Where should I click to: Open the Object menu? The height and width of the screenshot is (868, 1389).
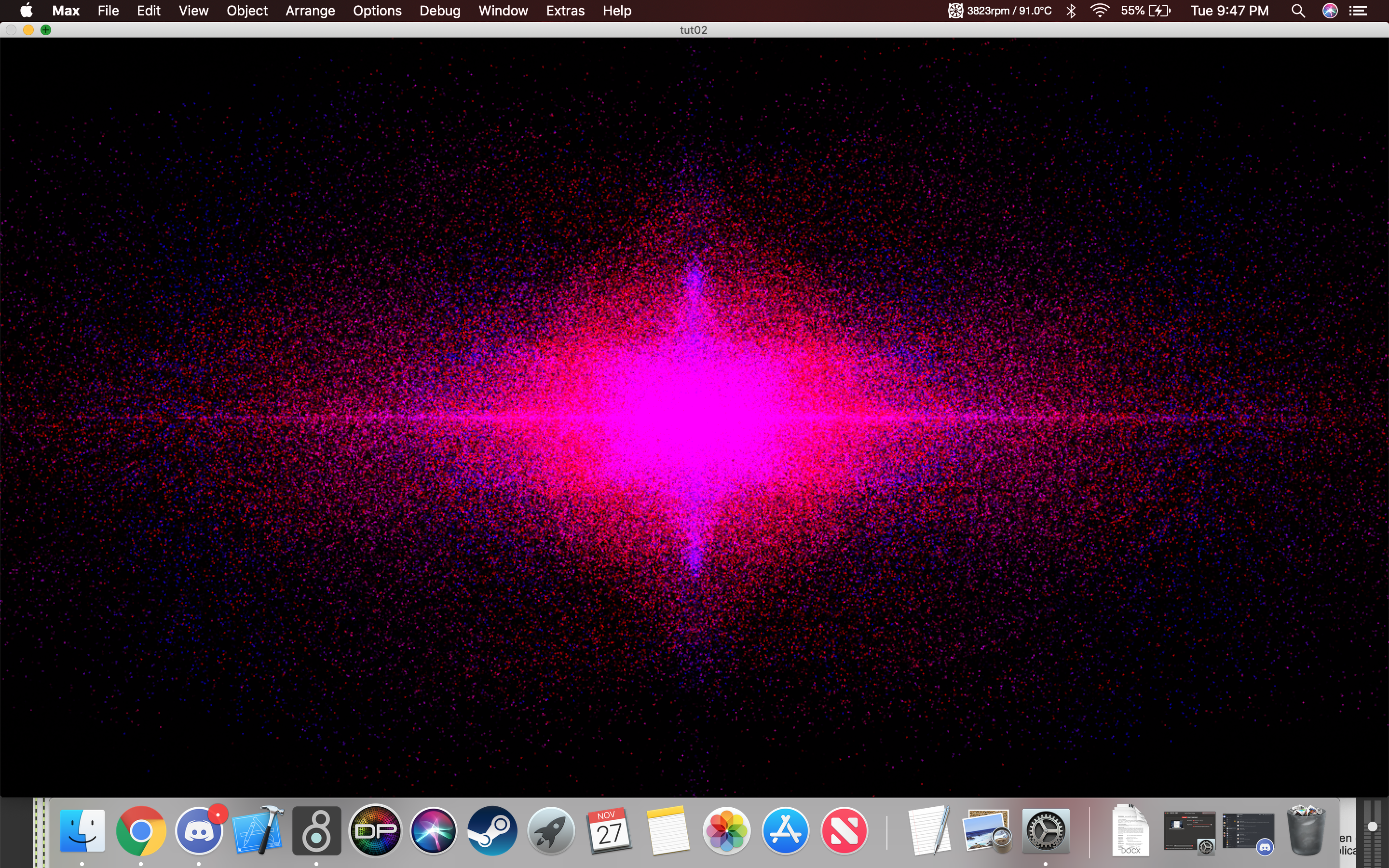tap(247, 10)
